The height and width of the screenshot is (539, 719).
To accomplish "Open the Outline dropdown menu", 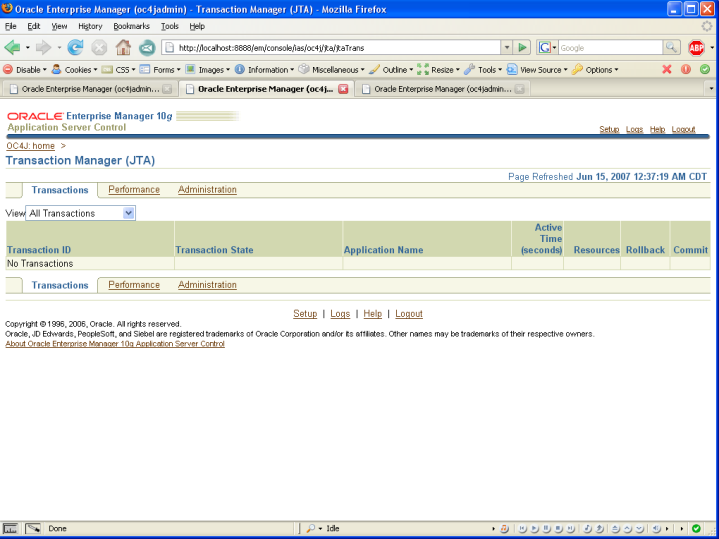I will pyautogui.click(x=391, y=70).
